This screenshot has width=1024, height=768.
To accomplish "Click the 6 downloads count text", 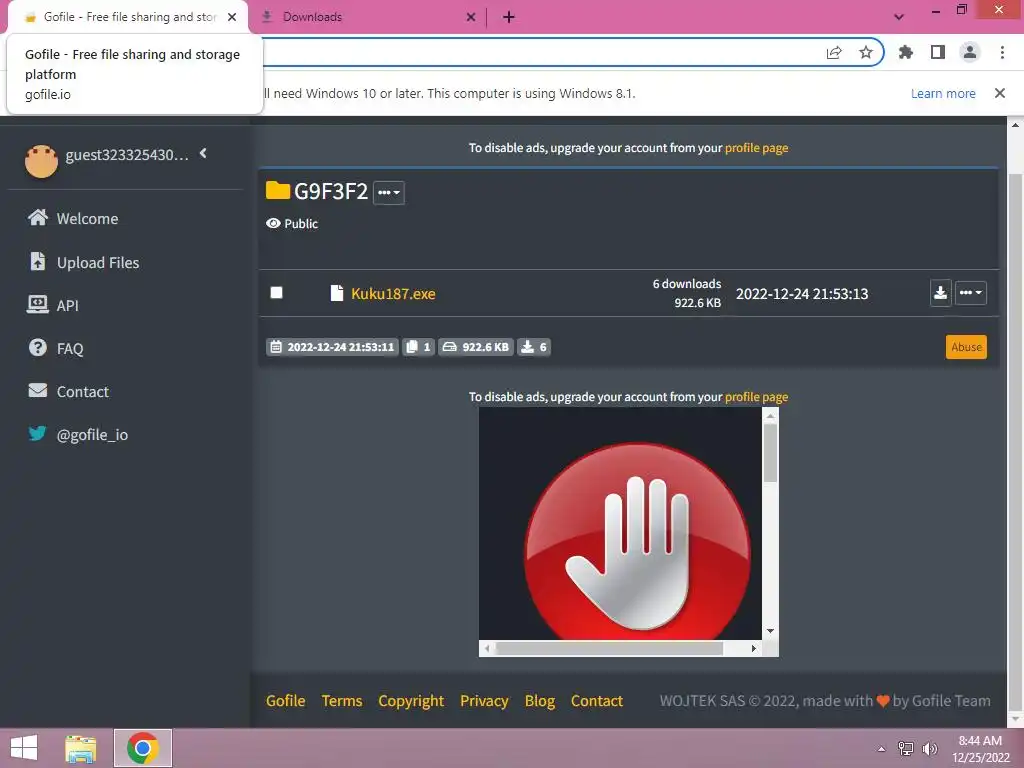I will (x=686, y=283).
